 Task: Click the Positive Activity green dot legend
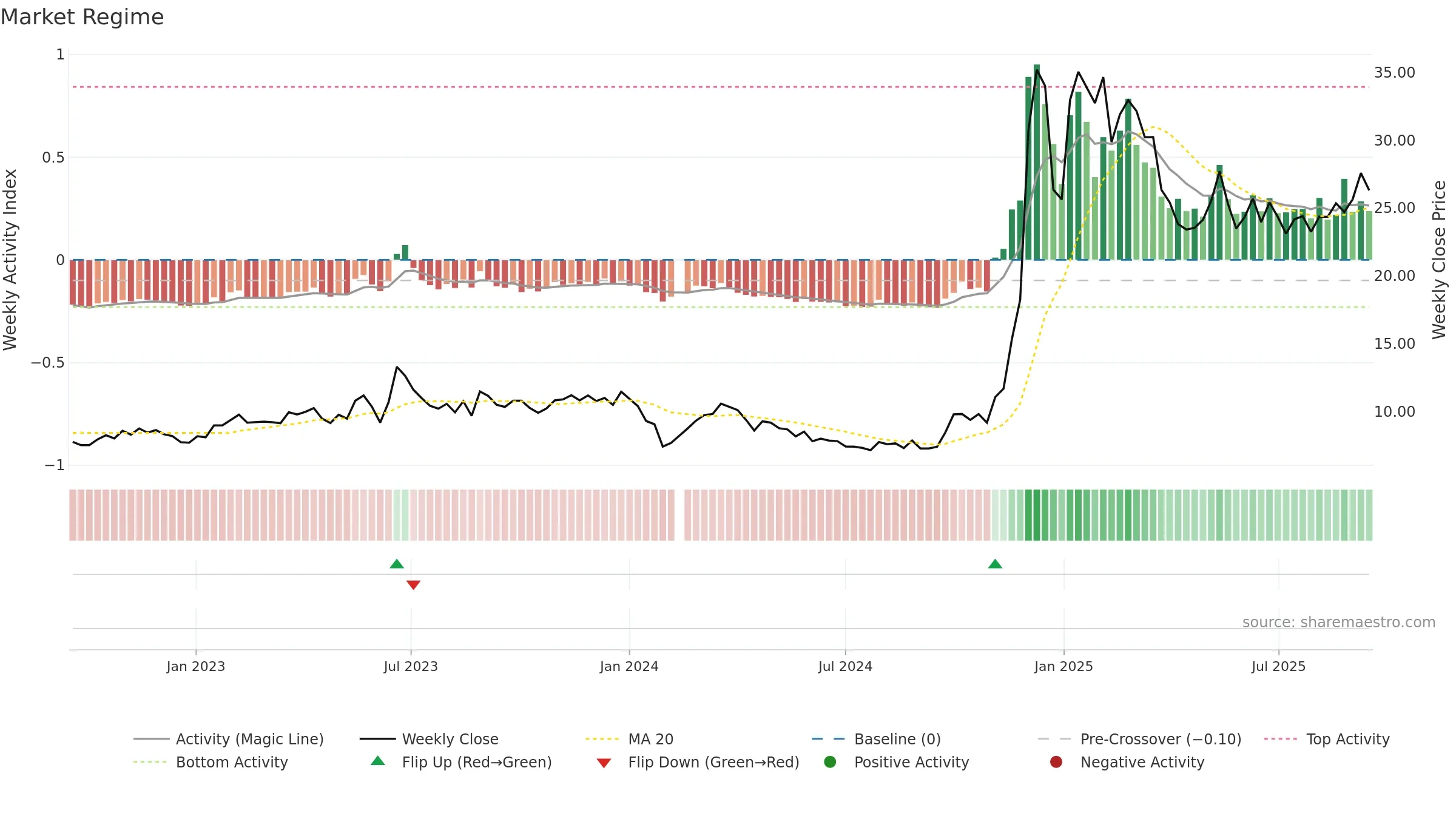click(830, 762)
